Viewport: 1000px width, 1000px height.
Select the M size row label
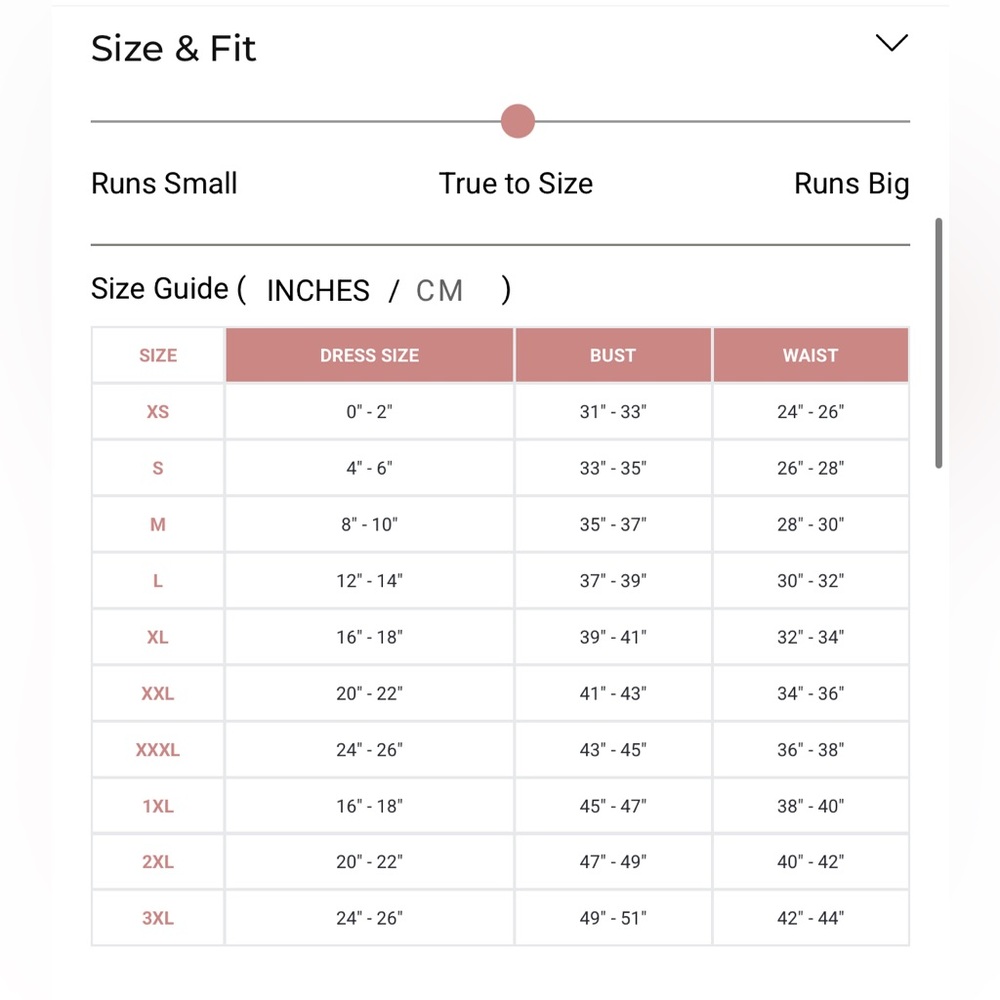coord(158,524)
